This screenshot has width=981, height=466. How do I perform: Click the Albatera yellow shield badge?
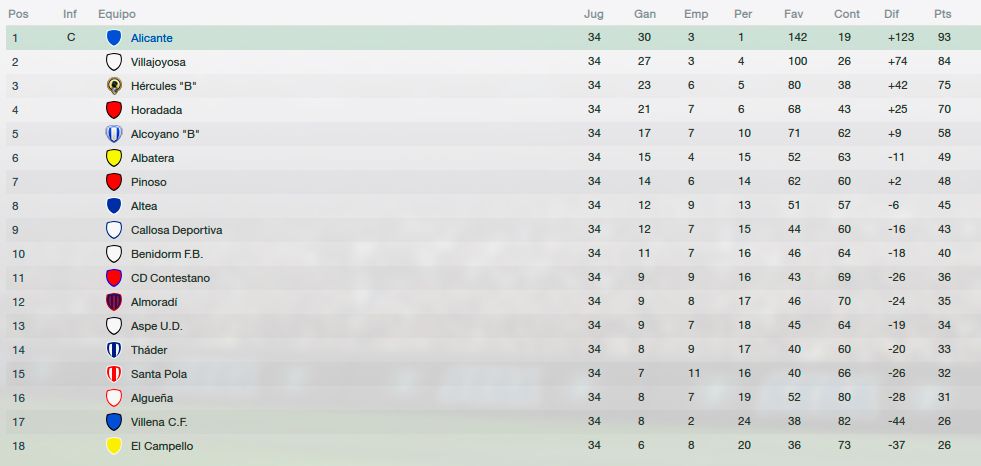click(x=114, y=158)
